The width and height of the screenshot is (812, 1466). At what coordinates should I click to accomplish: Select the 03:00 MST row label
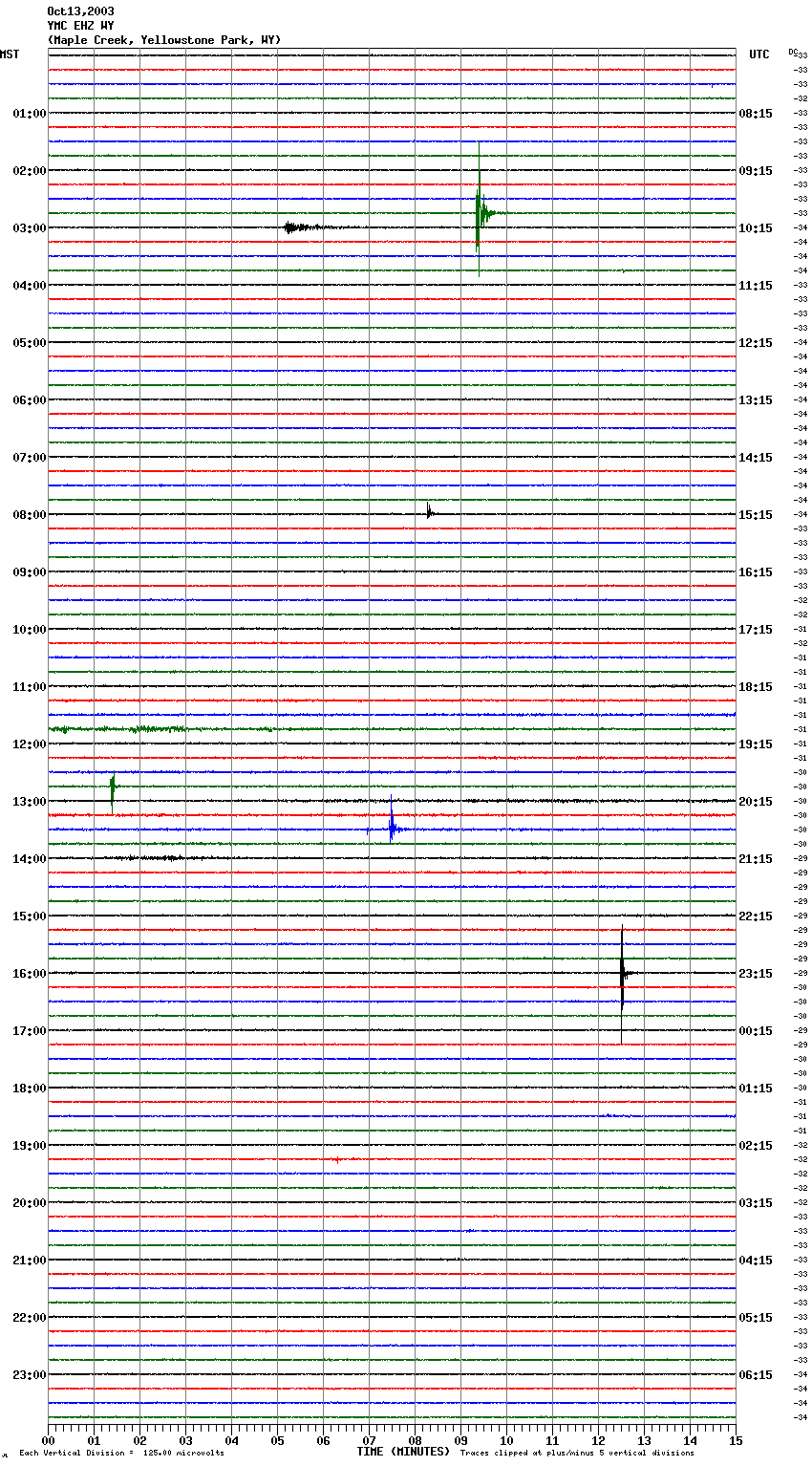[x=30, y=228]
